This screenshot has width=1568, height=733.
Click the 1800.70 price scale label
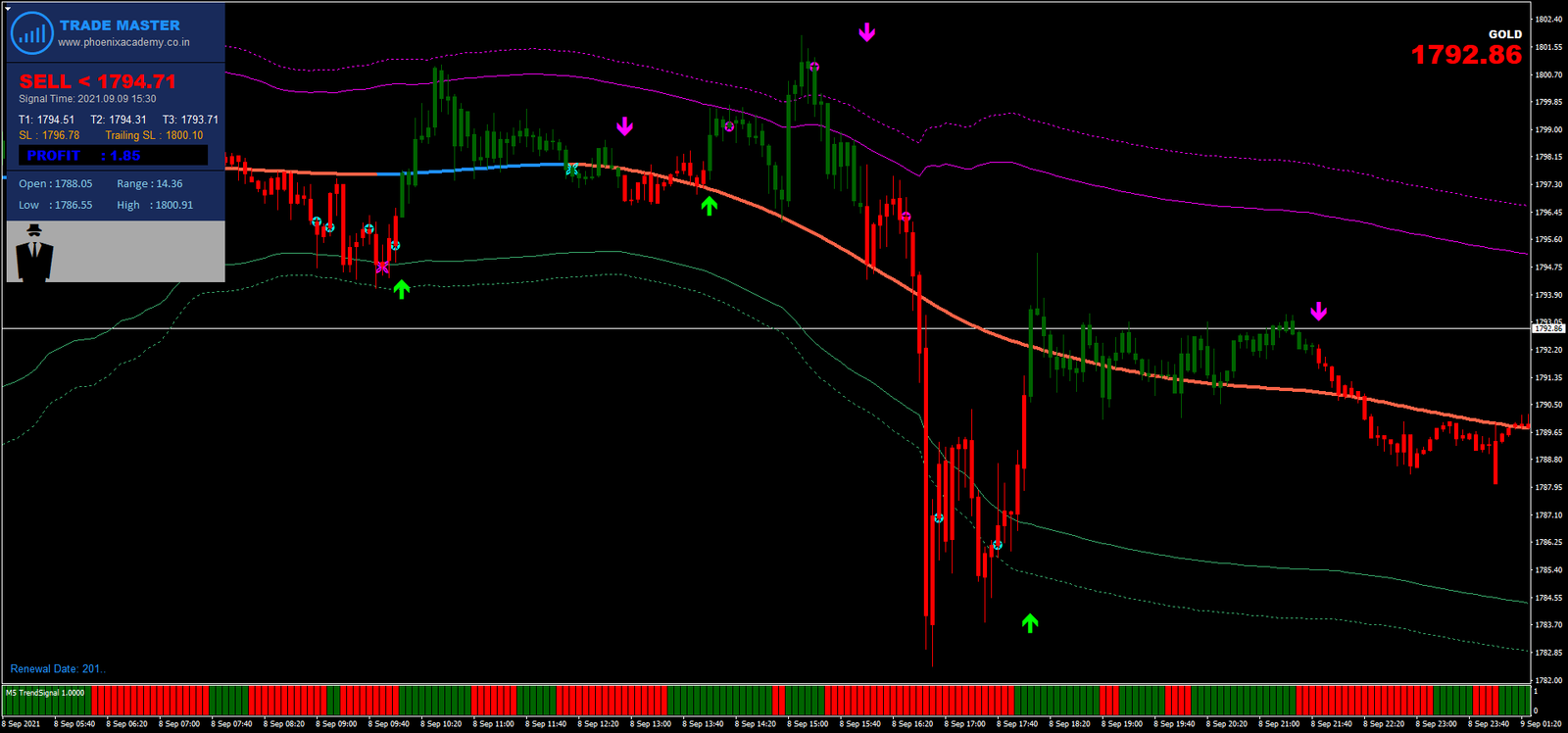click(x=1548, y=74)
